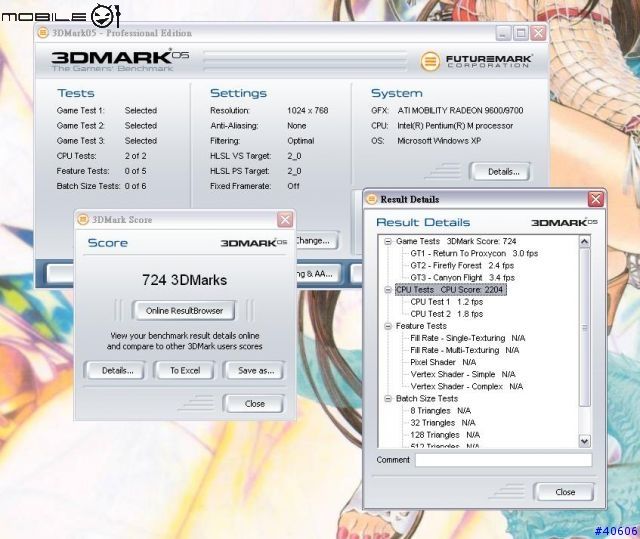Viewport: 640px width, 539px height.
Task: Select Vertex Shader - Complex row
Action: pos(467,387)
